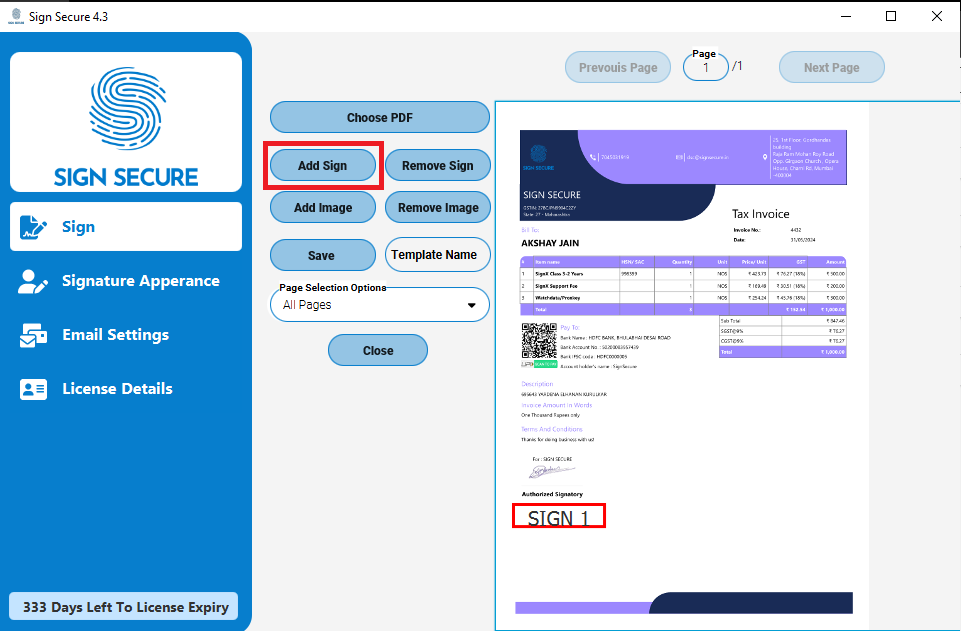The width and height of the screenshot is (961, 631).
Task: Minimize the Sign Secure window
Action: pyautogui.click(x=846, y=17)
